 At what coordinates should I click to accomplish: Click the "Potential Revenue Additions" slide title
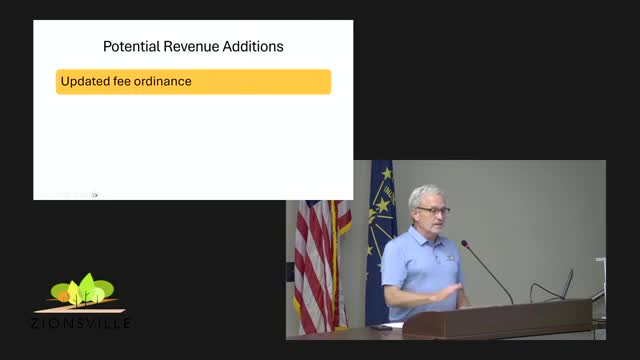coord(193,47)
